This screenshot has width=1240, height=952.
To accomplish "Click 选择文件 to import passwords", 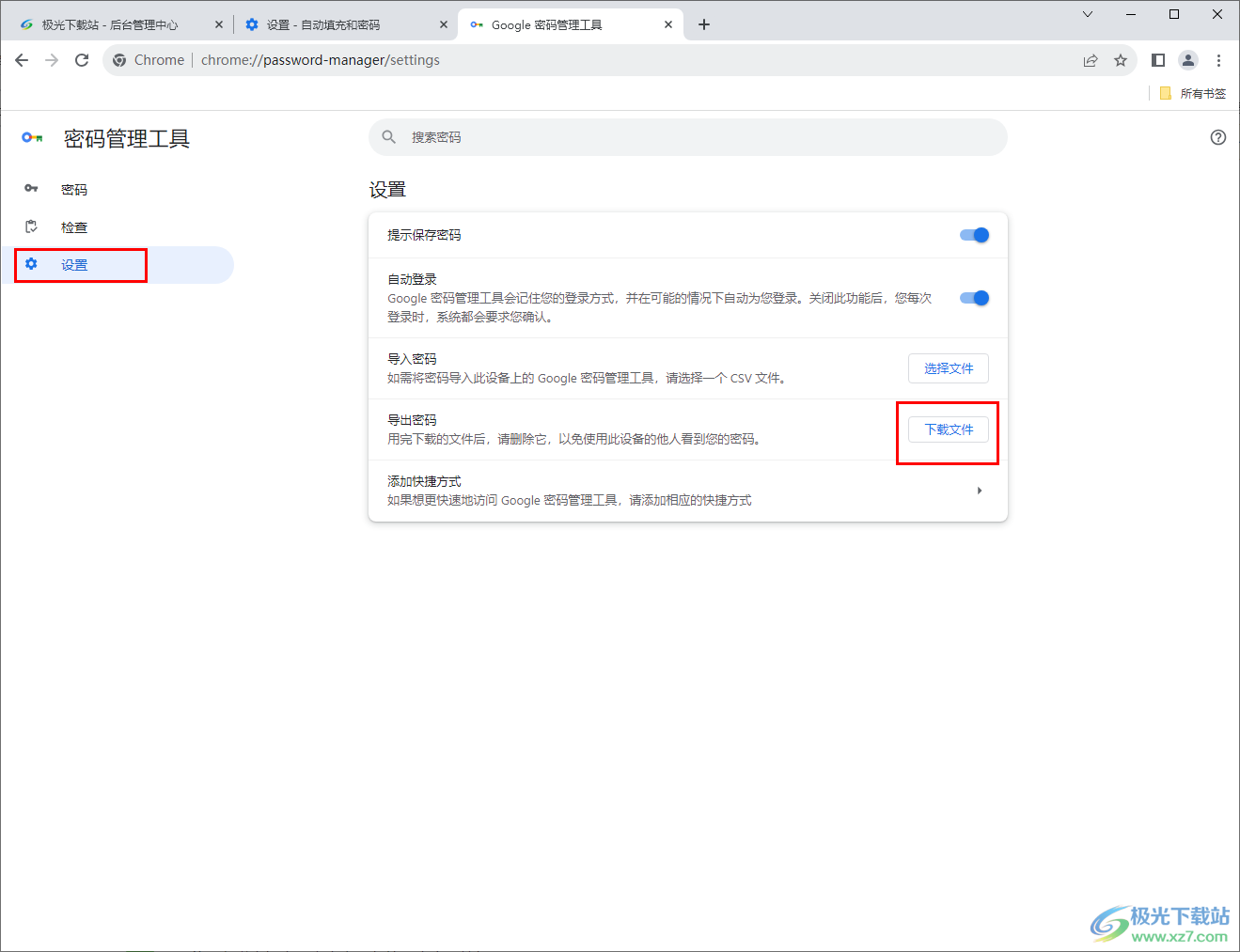I will 949,368.
